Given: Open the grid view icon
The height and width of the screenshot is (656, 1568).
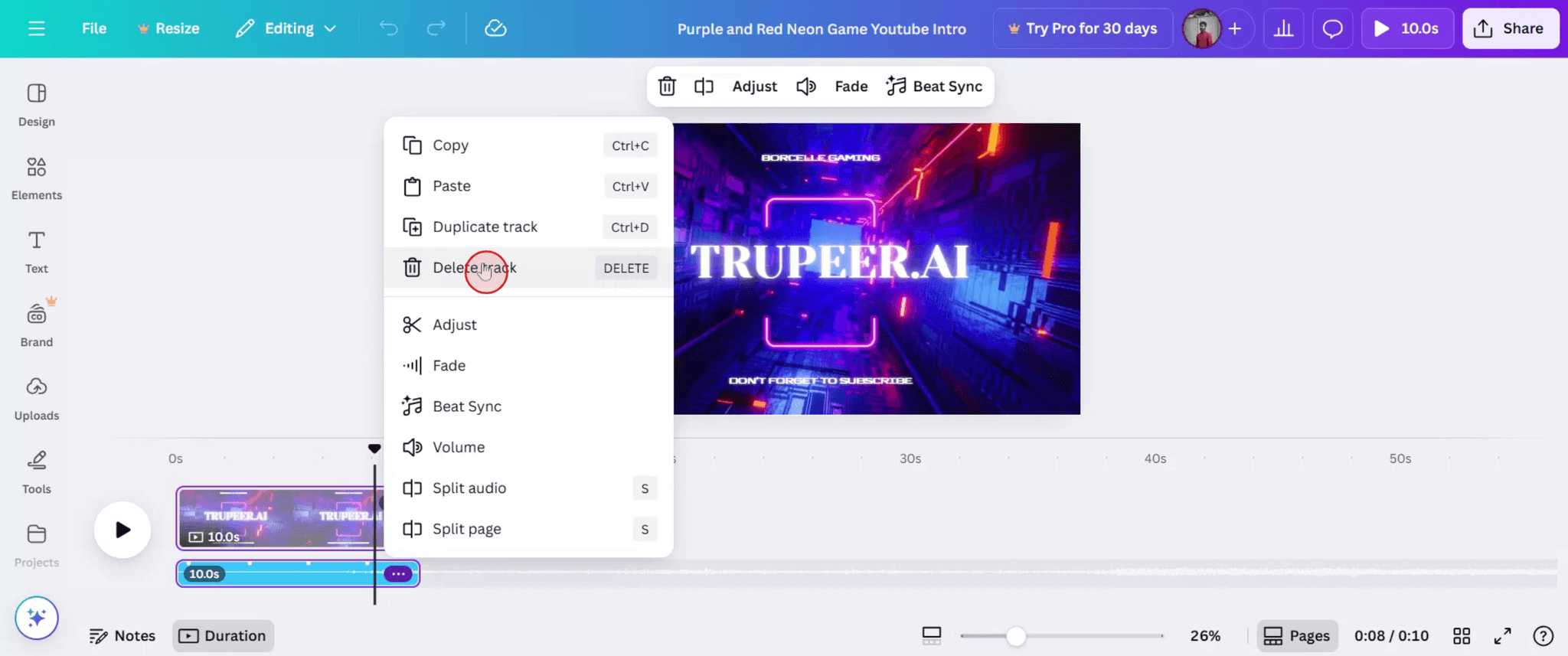Looking at the screenshot, I should [x=1462, y=636].
